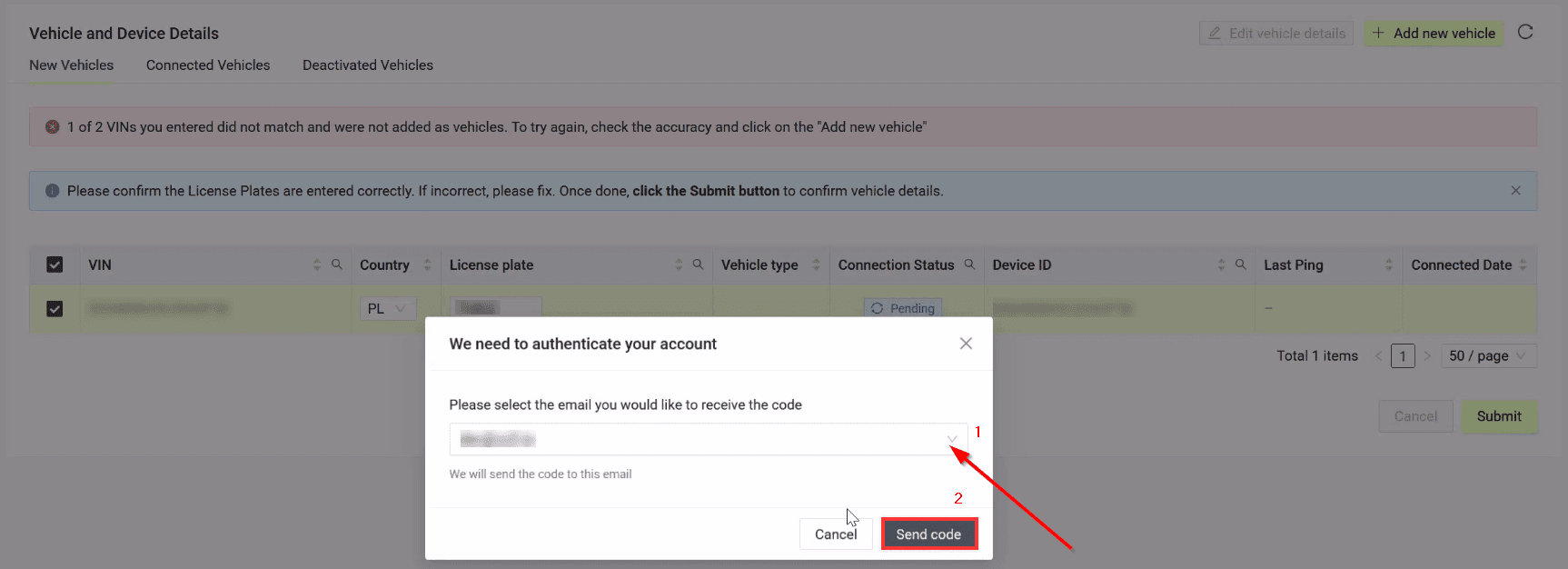Viewport: 1568px width, 569px height.
Task: Close the authenticate account dialog
Action: [966, 344]
